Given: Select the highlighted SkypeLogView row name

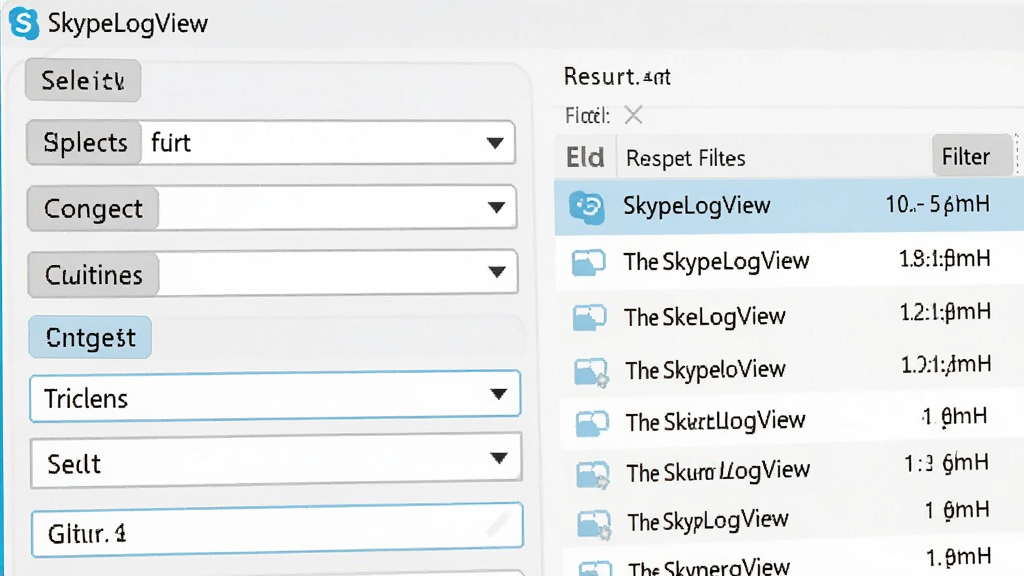Looking at the screenshot, I should [x=697, y=205].
